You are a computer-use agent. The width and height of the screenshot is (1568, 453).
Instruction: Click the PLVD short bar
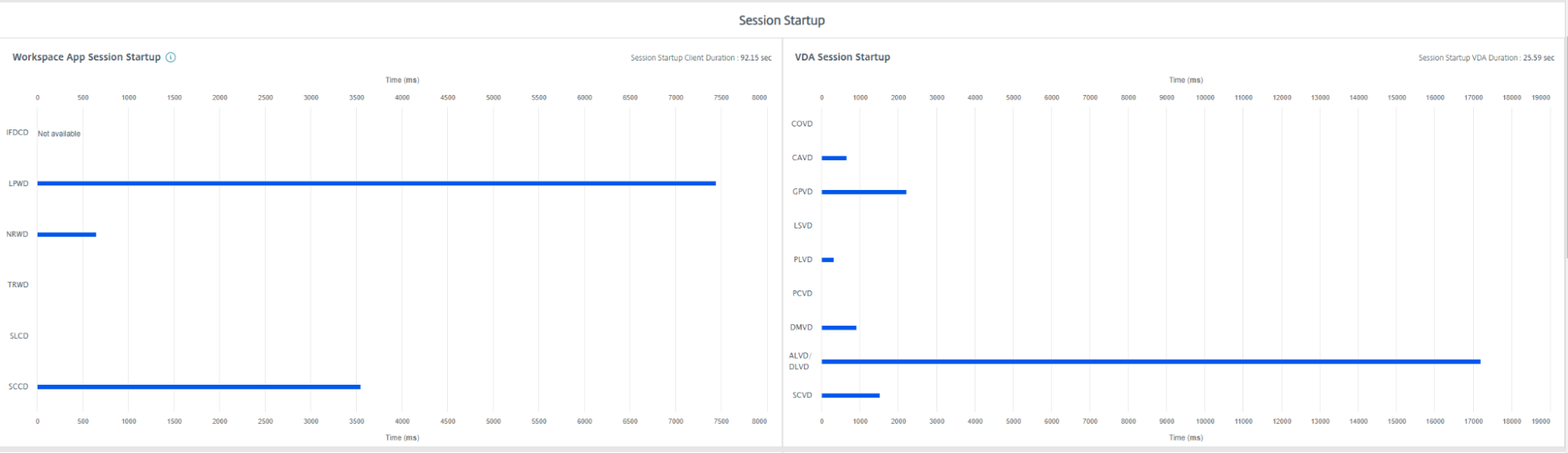click(x=828, y=260)
